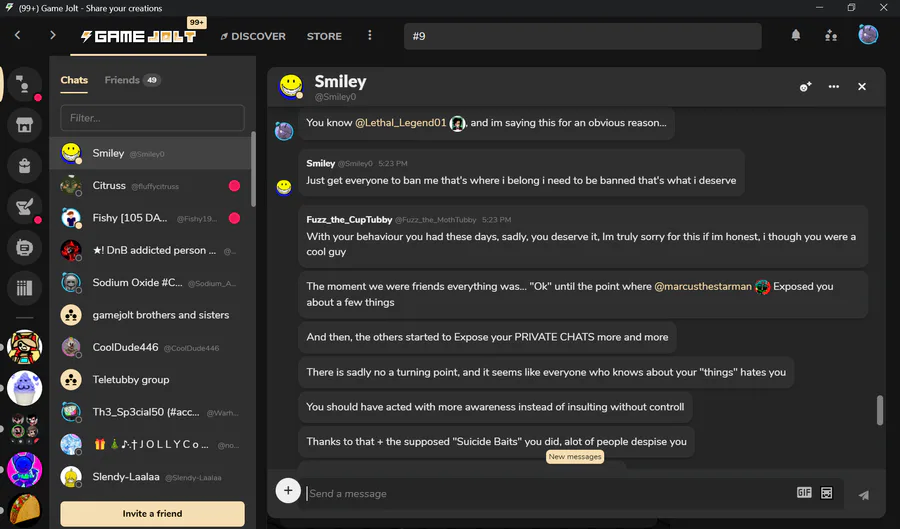
Task: Close the Smiley chat window
Action: [862, 87]
